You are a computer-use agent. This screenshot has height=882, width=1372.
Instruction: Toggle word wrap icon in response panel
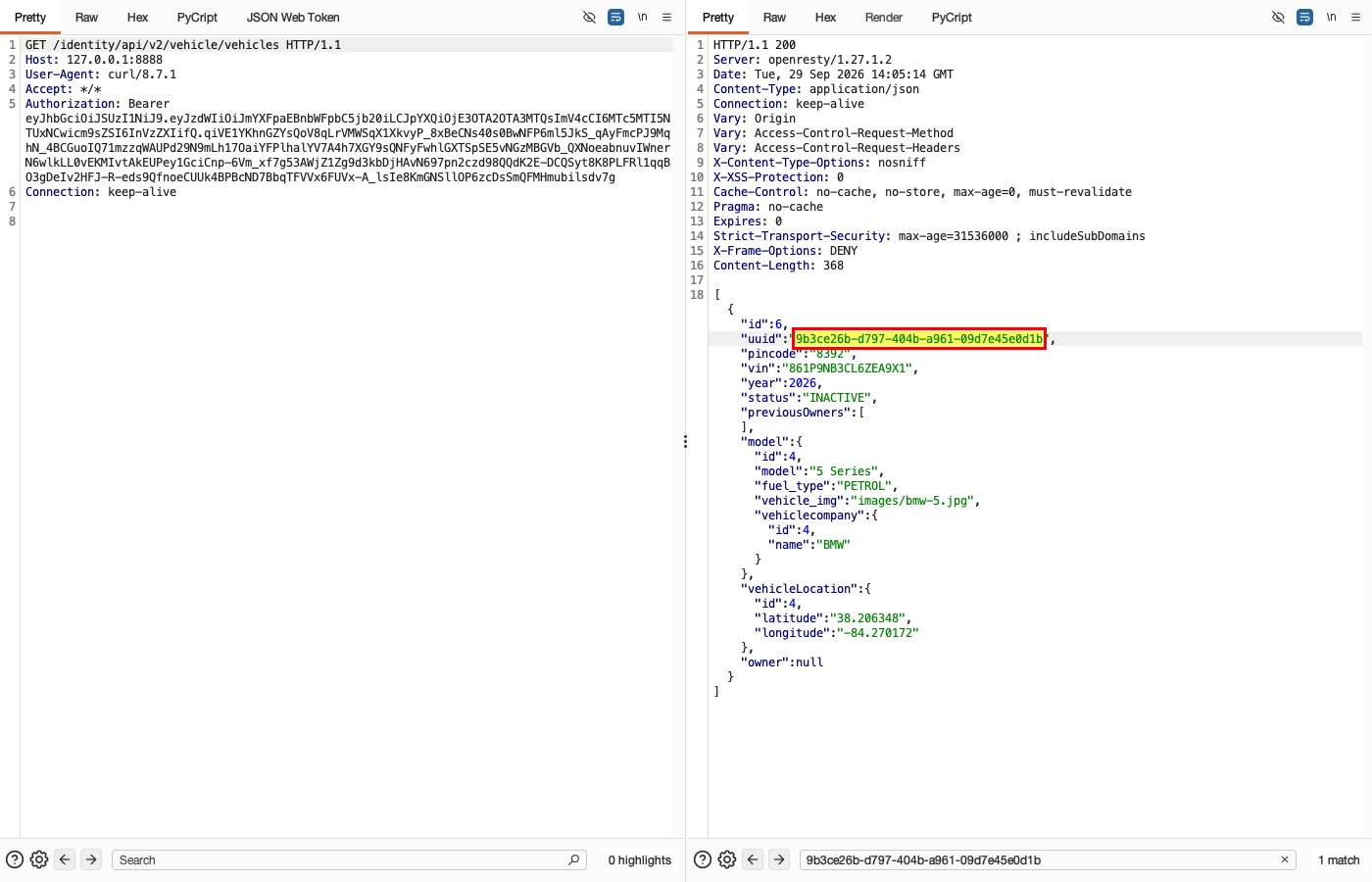[1304, 18]
